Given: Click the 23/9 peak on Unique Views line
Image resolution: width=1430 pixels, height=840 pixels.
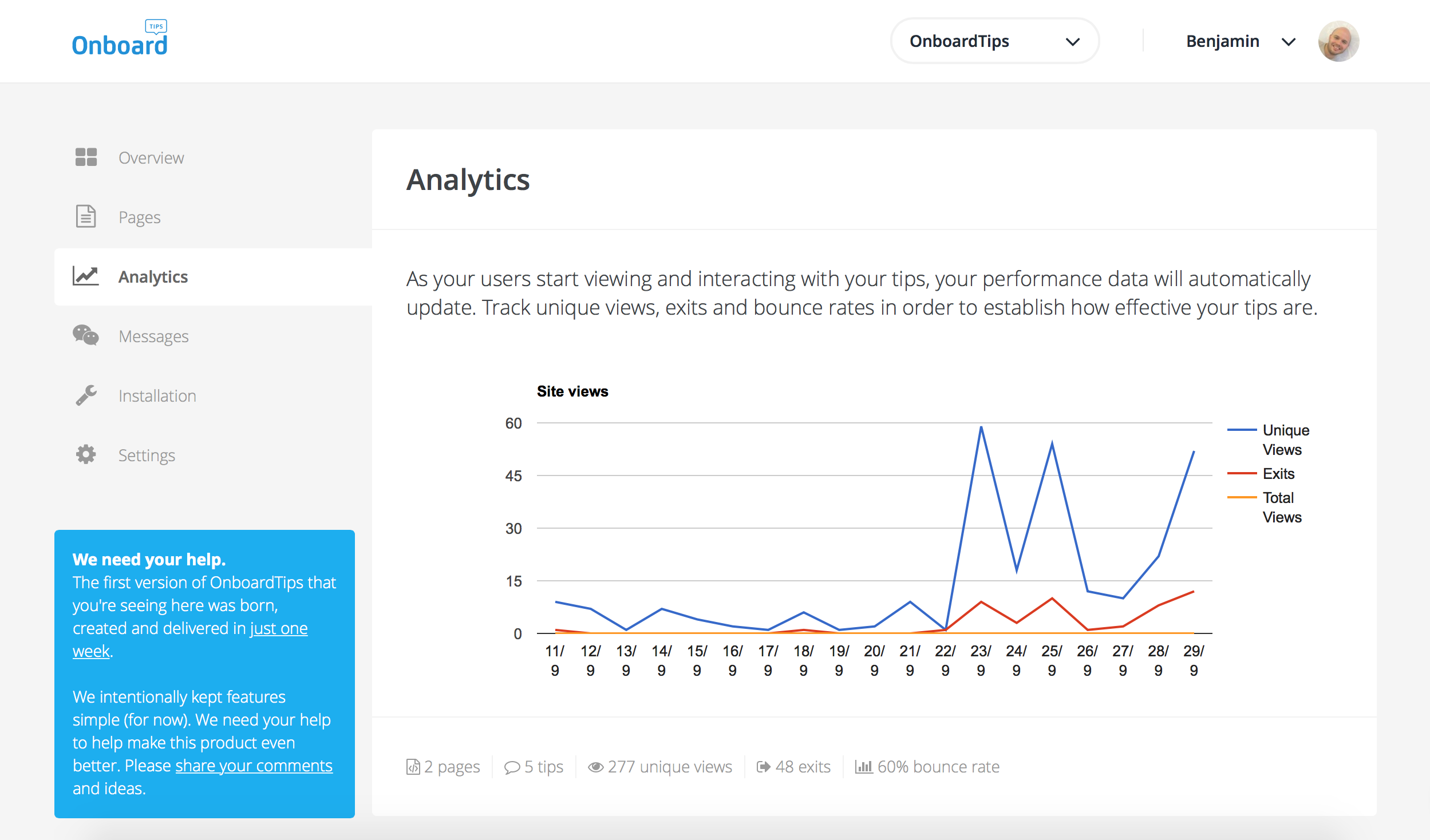Looking at the screenshot, I should pos(981,427).
